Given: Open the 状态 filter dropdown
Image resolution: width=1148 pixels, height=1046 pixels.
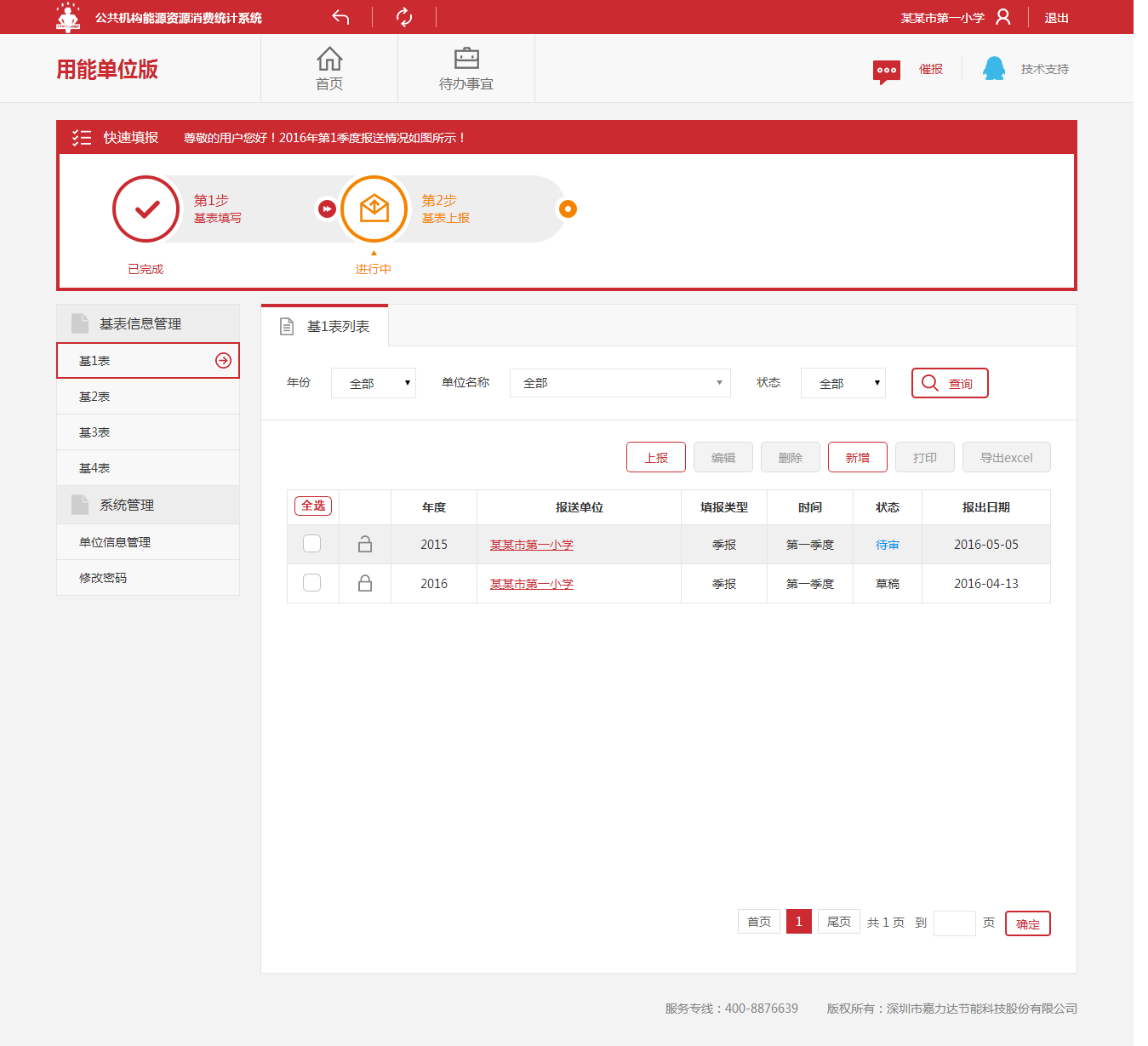Looking at the screenshot, I should 842,383.
